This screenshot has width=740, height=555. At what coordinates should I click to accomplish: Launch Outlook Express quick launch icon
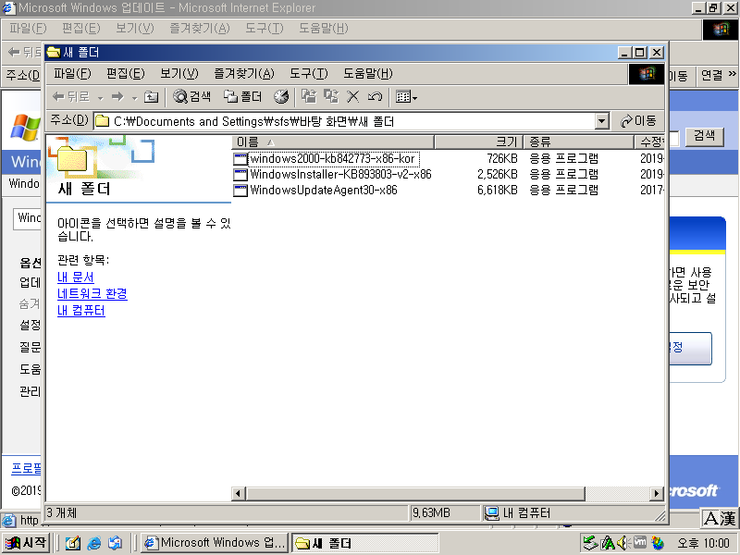click(115, 543)
